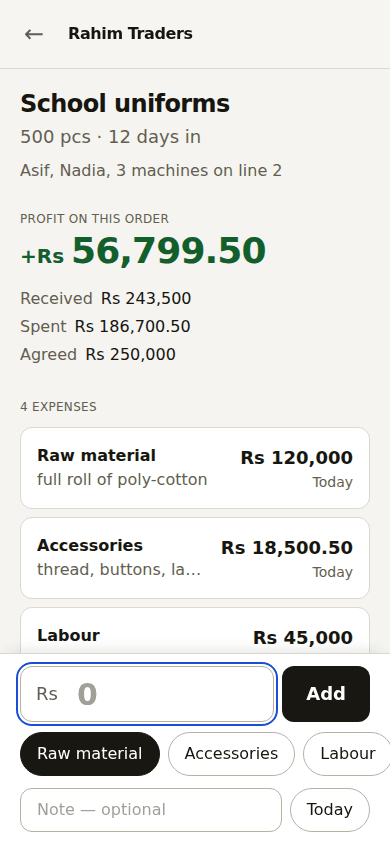
Task: Tap the Spent Rs 186,700.50 row
Action: pos(105,326)
